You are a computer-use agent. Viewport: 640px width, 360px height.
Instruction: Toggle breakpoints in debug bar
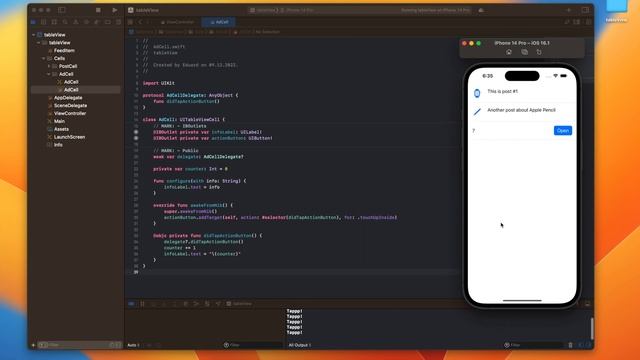point(131,304)
